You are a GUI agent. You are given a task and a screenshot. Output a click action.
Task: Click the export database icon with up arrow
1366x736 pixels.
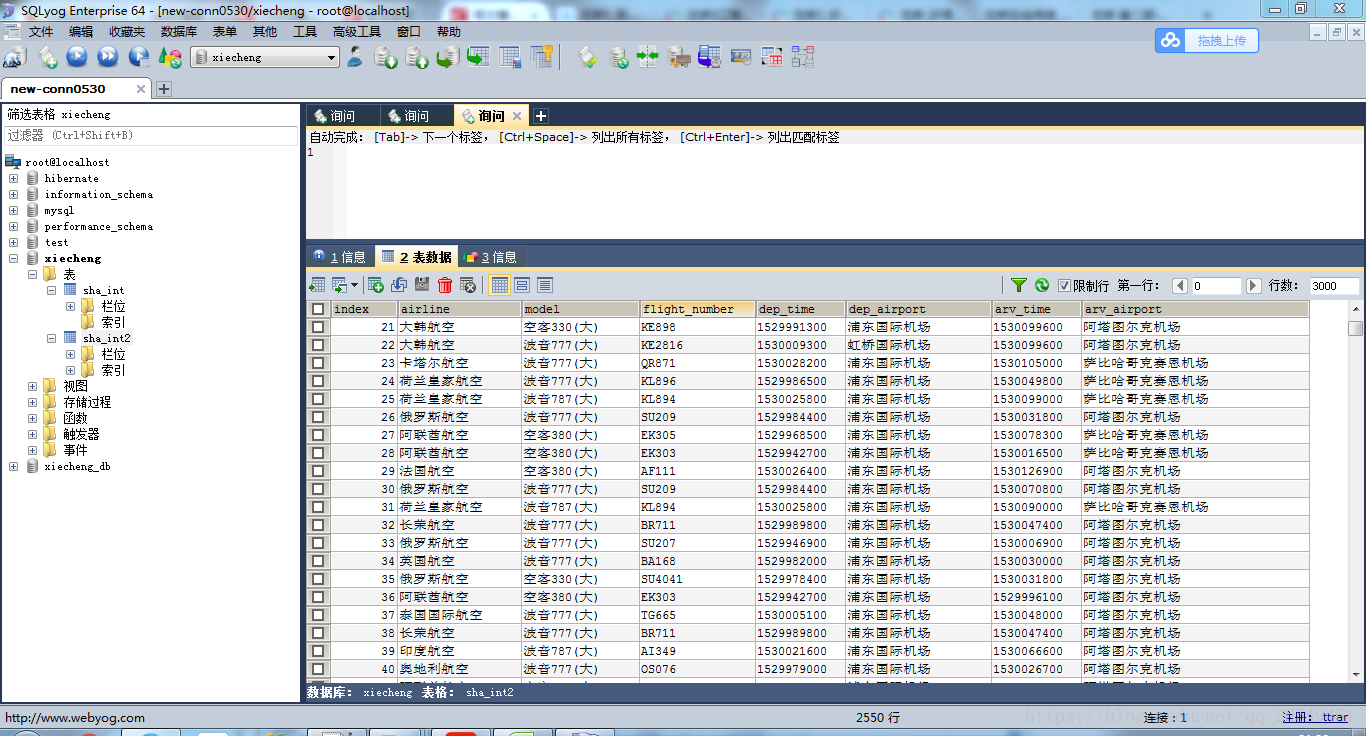(417, 57)
